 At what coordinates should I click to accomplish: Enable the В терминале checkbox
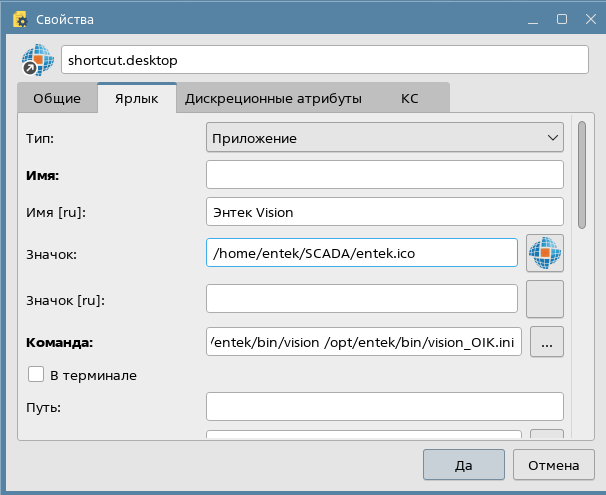pos(36,375)
